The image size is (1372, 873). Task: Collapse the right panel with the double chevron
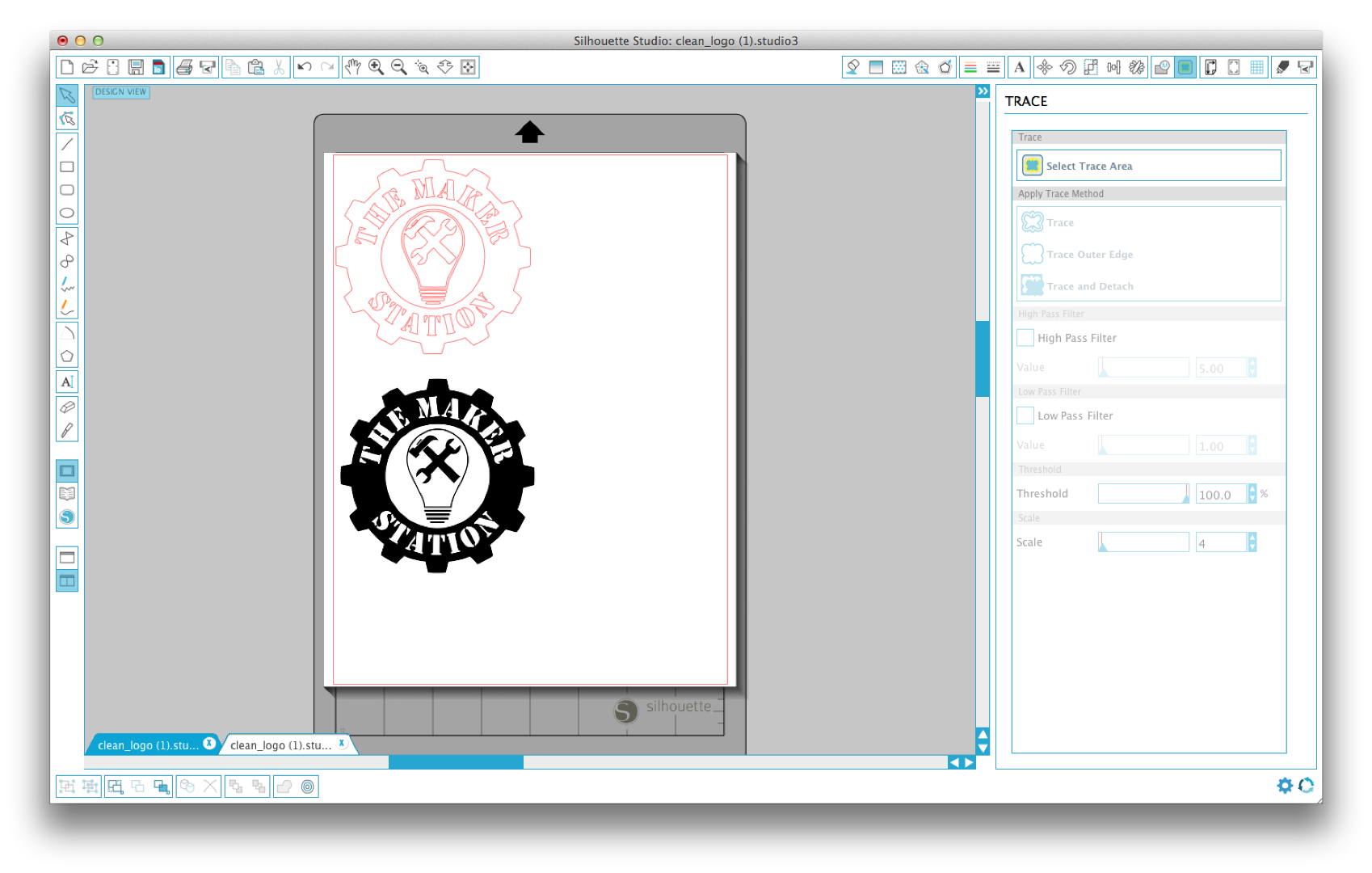click(982, 91)
